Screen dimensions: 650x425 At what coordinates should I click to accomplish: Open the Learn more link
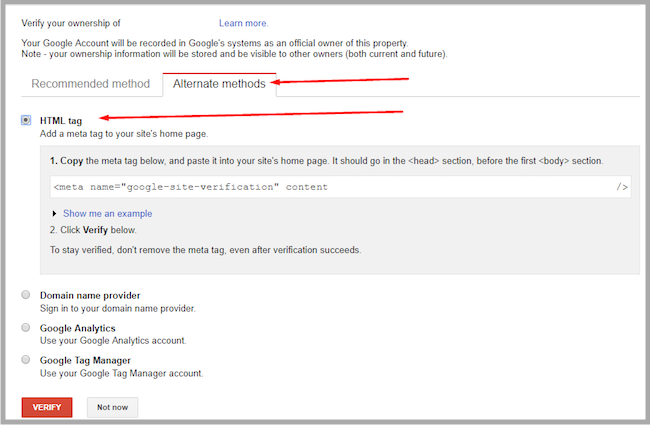[x=244, y=23]
